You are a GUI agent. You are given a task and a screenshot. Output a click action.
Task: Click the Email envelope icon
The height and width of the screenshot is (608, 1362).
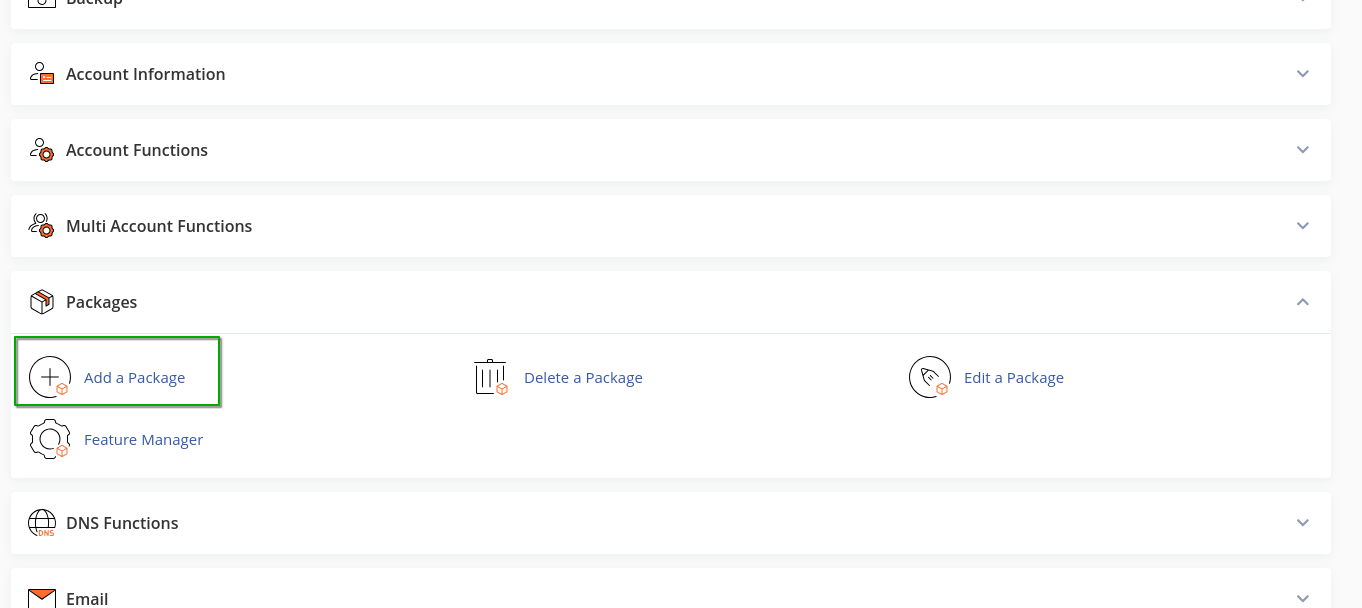41,598
